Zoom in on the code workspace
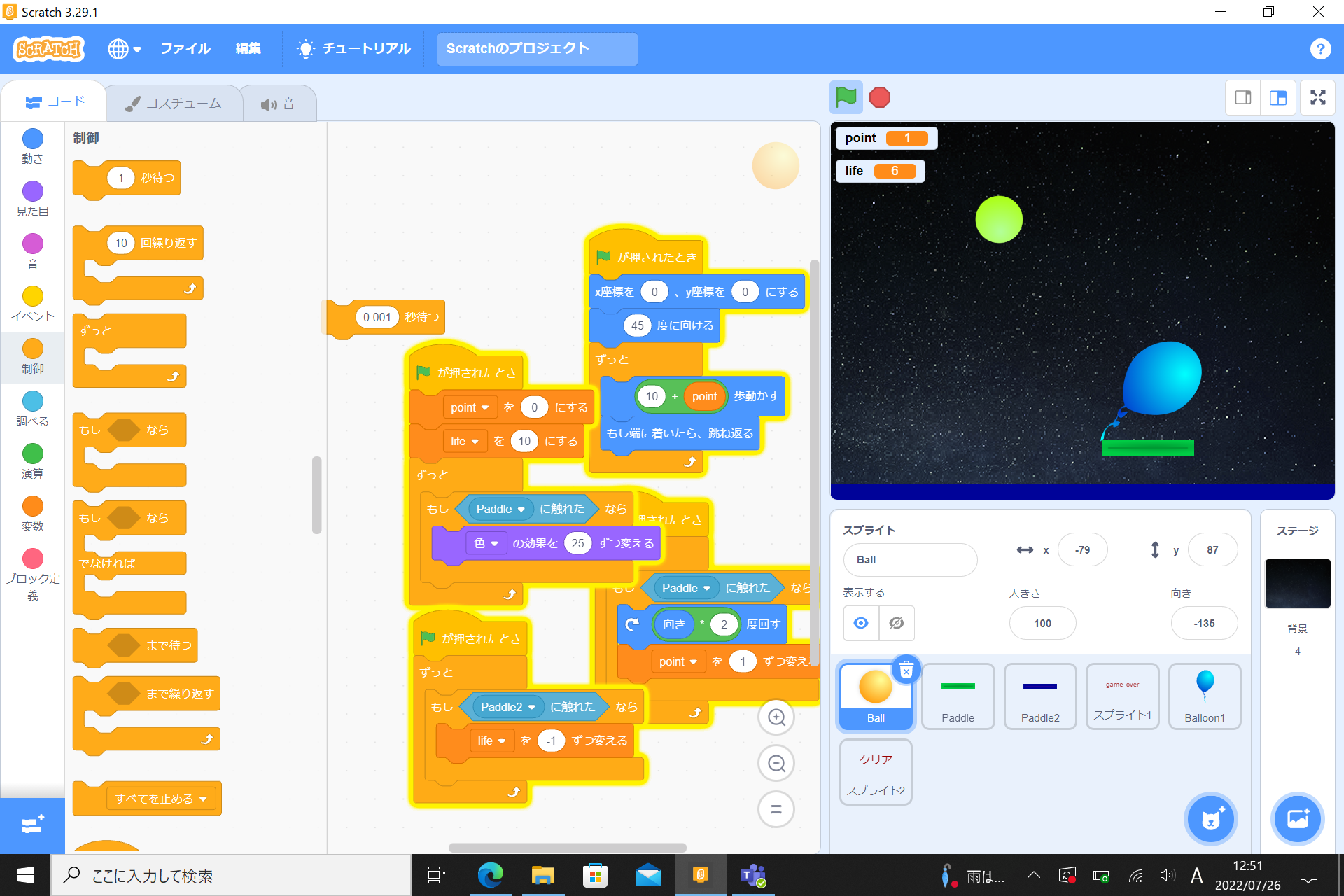 tap(776, 717)
